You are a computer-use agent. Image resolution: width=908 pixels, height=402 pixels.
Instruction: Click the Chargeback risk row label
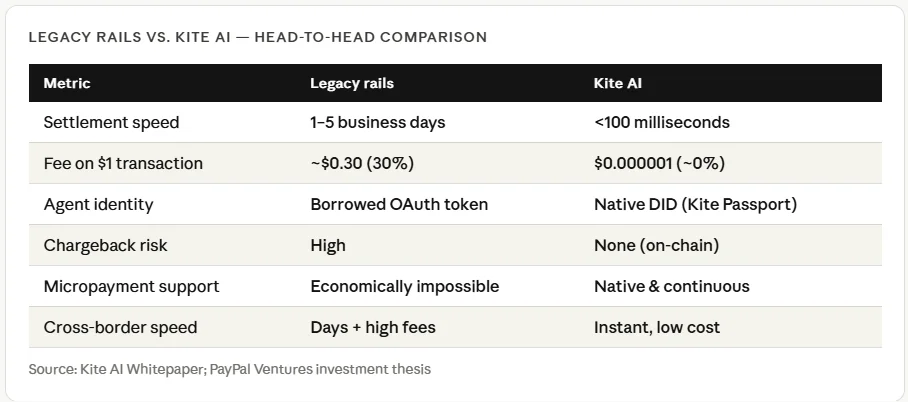(x=103, y=245)
